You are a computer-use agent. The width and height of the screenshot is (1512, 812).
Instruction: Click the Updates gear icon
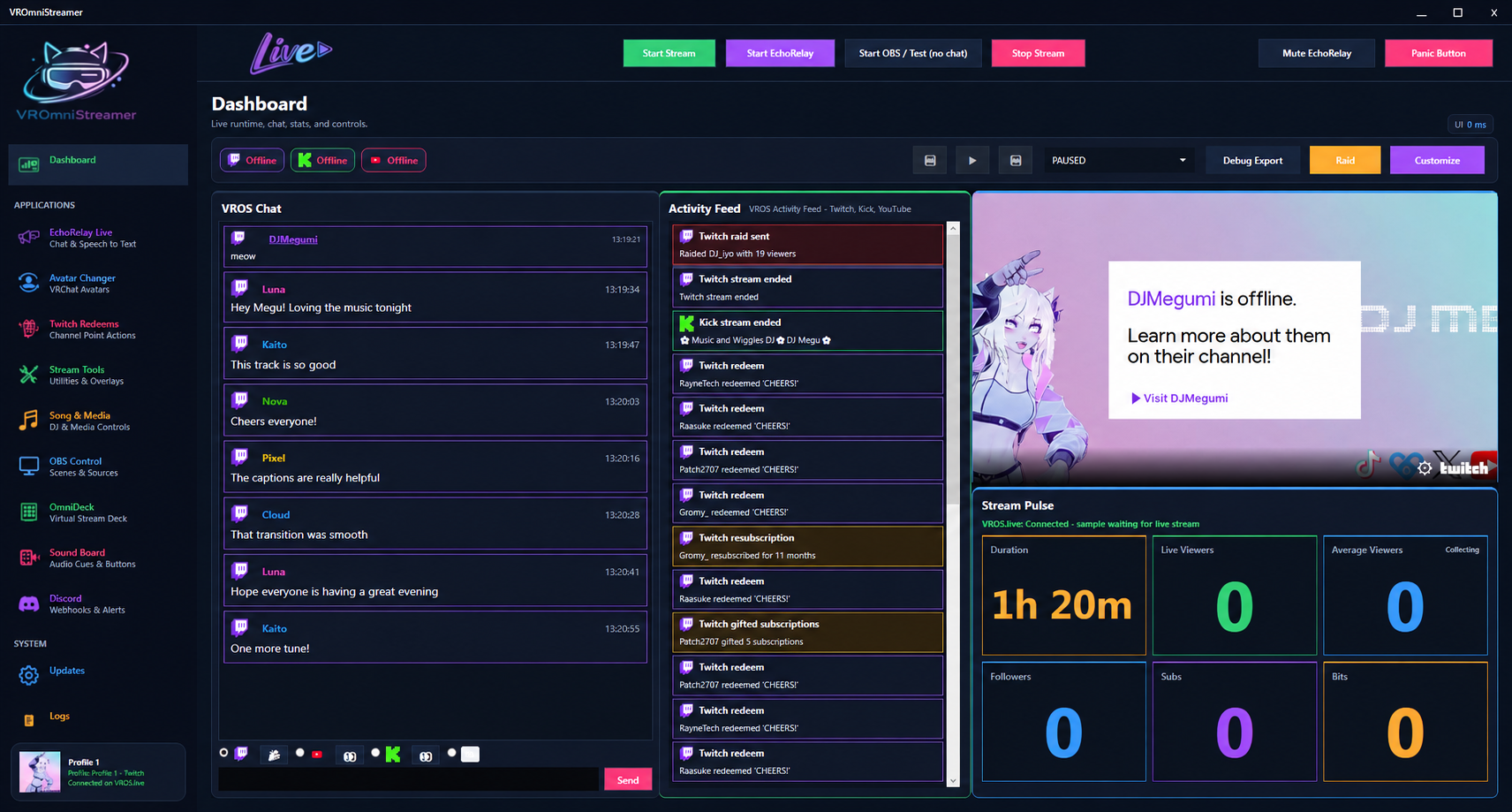click(29, 675)
